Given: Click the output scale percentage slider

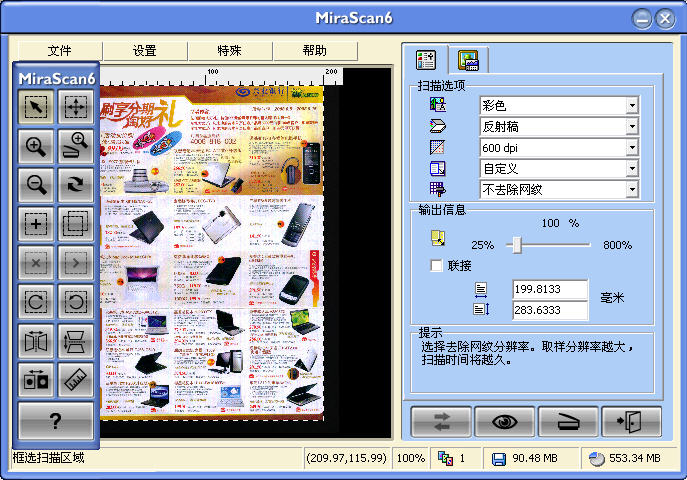Looking at the screenshot, I should click(x=515, y=244).
